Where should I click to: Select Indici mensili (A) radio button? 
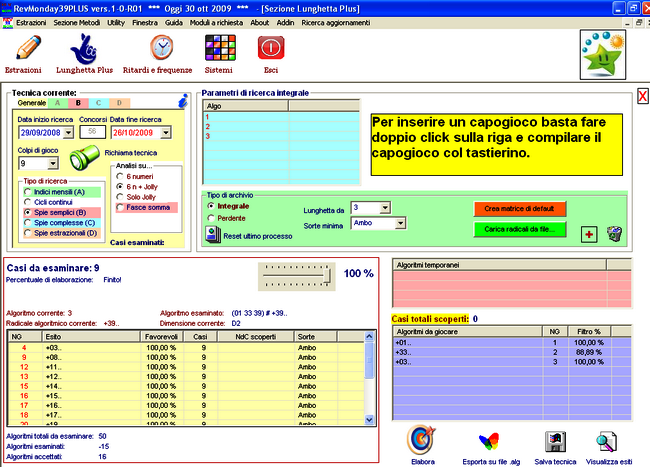(27, 192)
